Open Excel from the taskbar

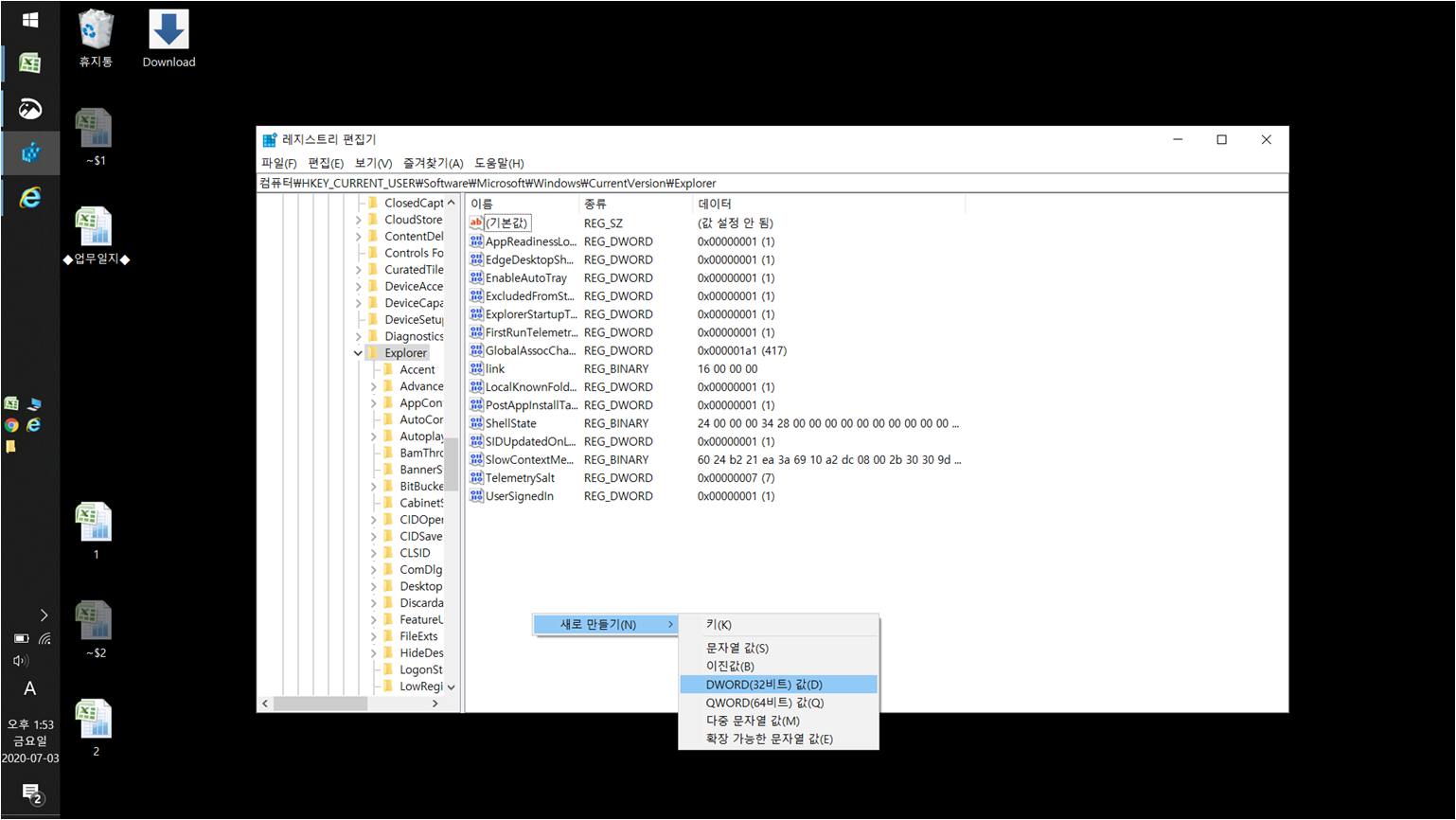(x=30, y=63)
